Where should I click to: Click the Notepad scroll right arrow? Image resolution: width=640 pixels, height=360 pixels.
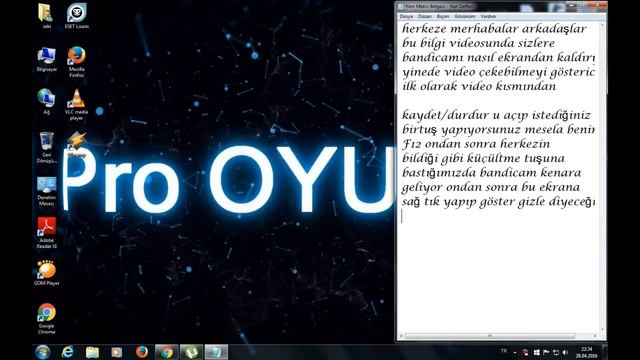pyautogui.click(x=596, y=336)
